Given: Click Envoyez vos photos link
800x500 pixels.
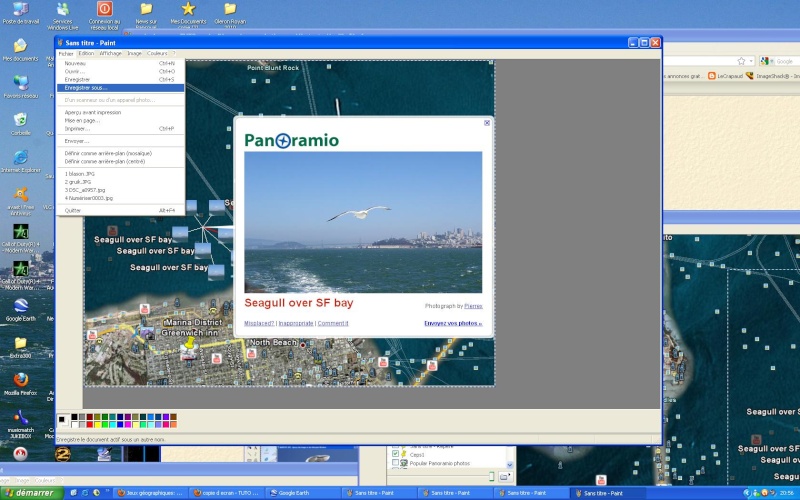Looking at the screenshot, I should pos(453,323).
